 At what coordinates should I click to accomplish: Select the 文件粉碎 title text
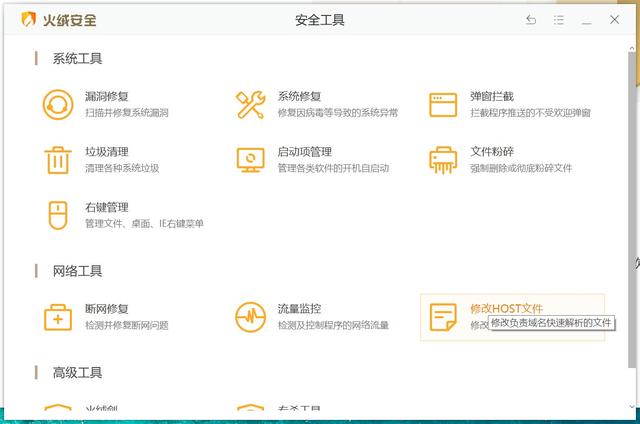tap(491, 152)
